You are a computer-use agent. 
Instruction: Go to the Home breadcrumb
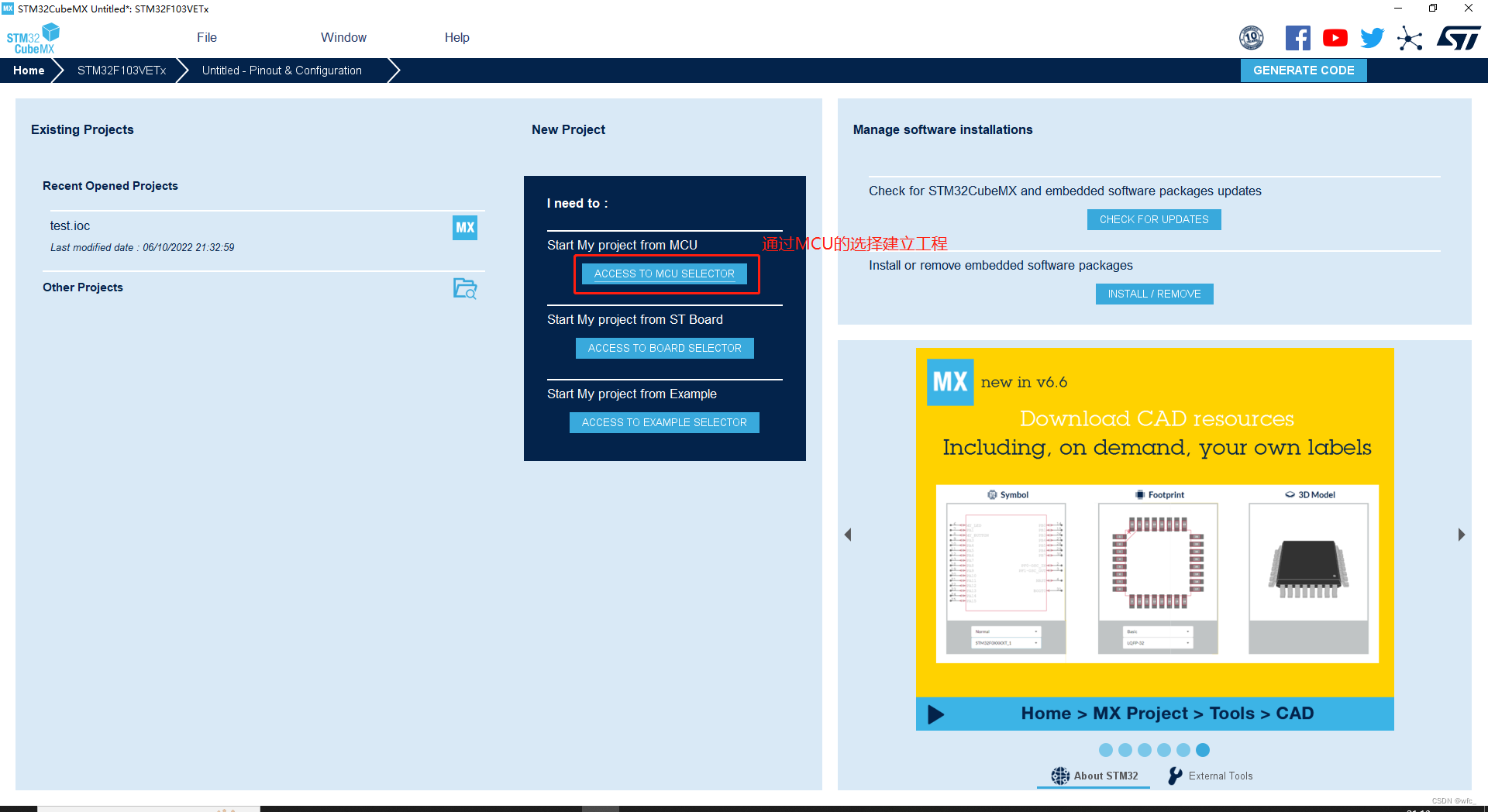29,71
